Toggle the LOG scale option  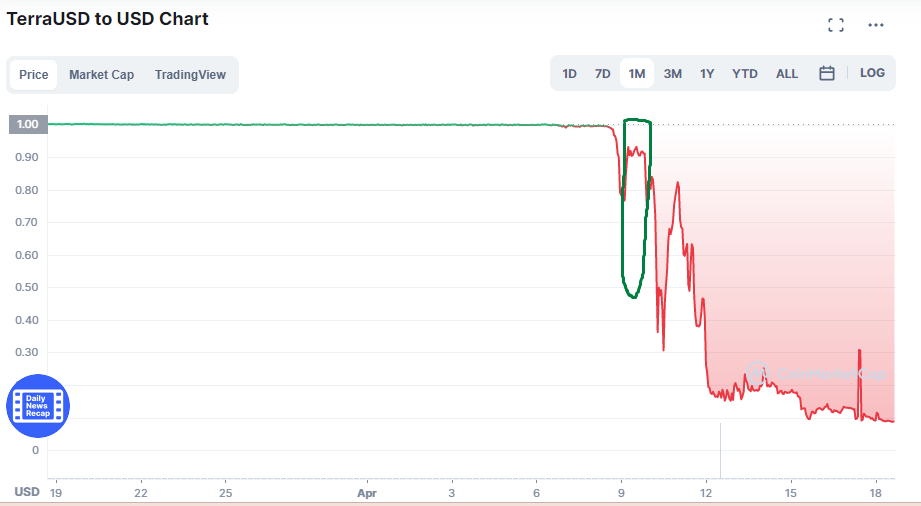click(x=872, y=73)
